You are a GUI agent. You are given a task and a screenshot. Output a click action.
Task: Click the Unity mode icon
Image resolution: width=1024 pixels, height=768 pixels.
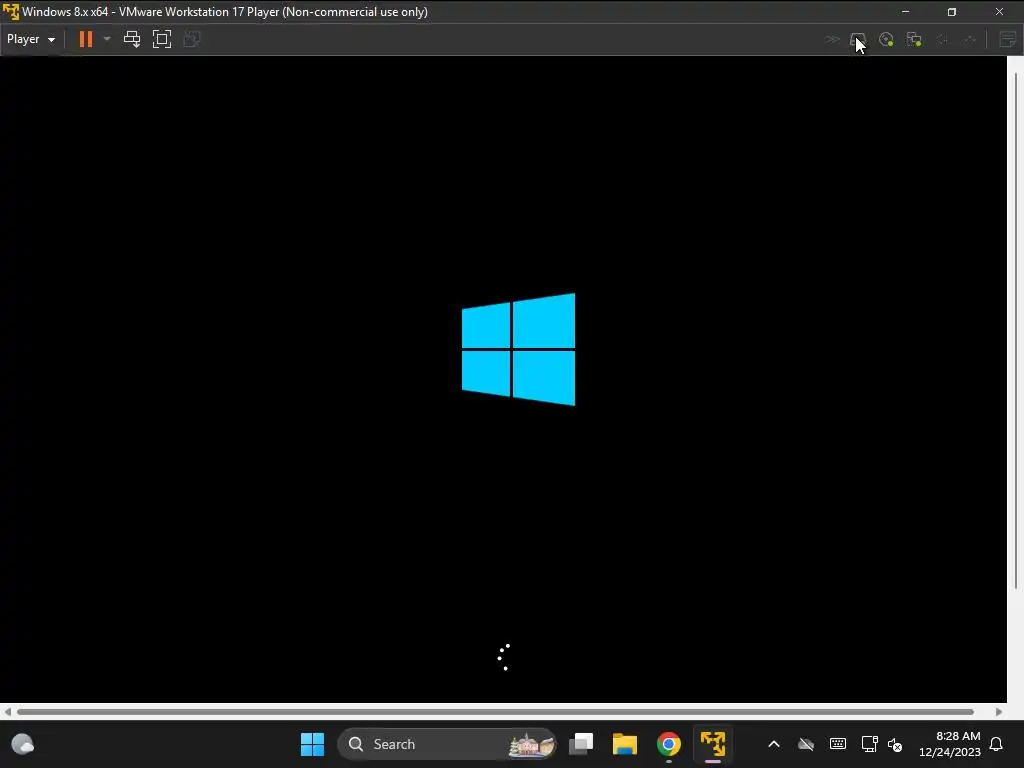point(192,39)
